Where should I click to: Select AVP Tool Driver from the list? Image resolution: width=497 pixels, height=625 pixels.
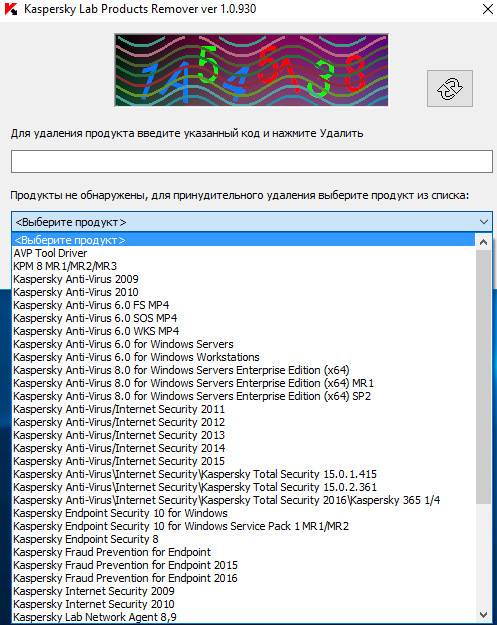pyautogui.click(x=244, y=253)
